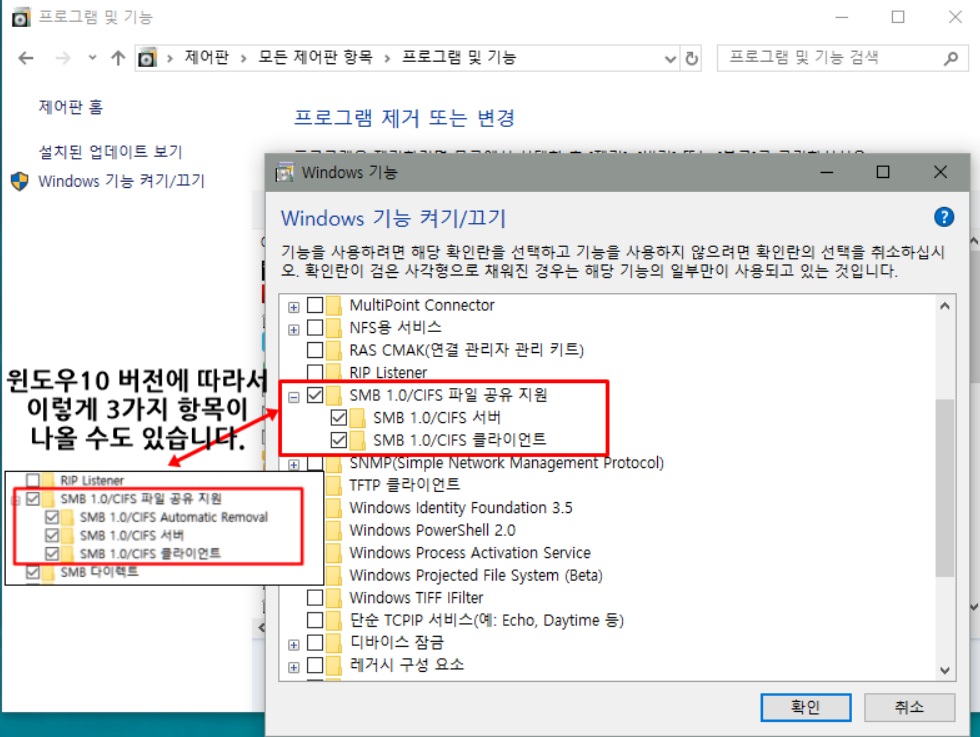Toggle RAS CMAK checkbox

coord(315,350)
